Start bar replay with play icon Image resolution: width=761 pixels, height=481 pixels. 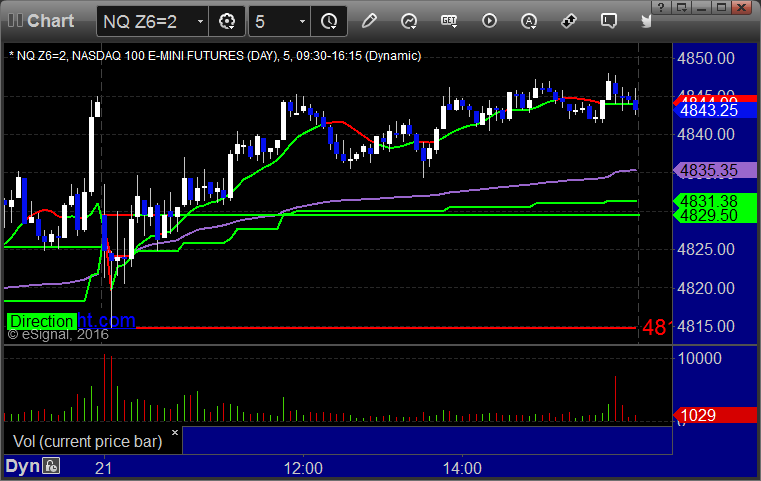[489, 21]
